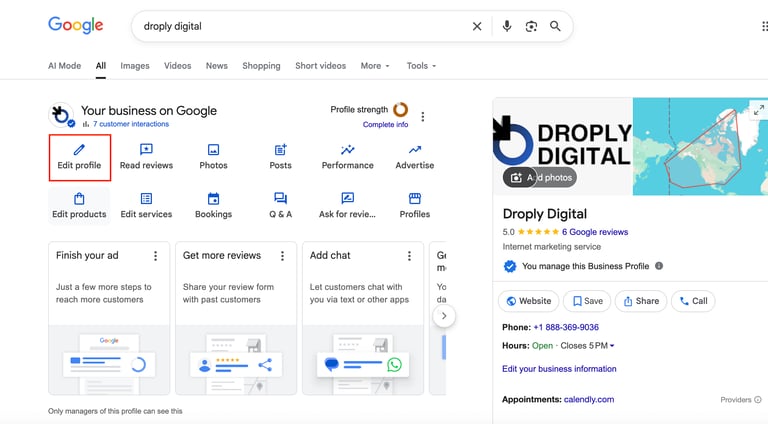
Task: Click Providers info link
Action: [741, 400]
